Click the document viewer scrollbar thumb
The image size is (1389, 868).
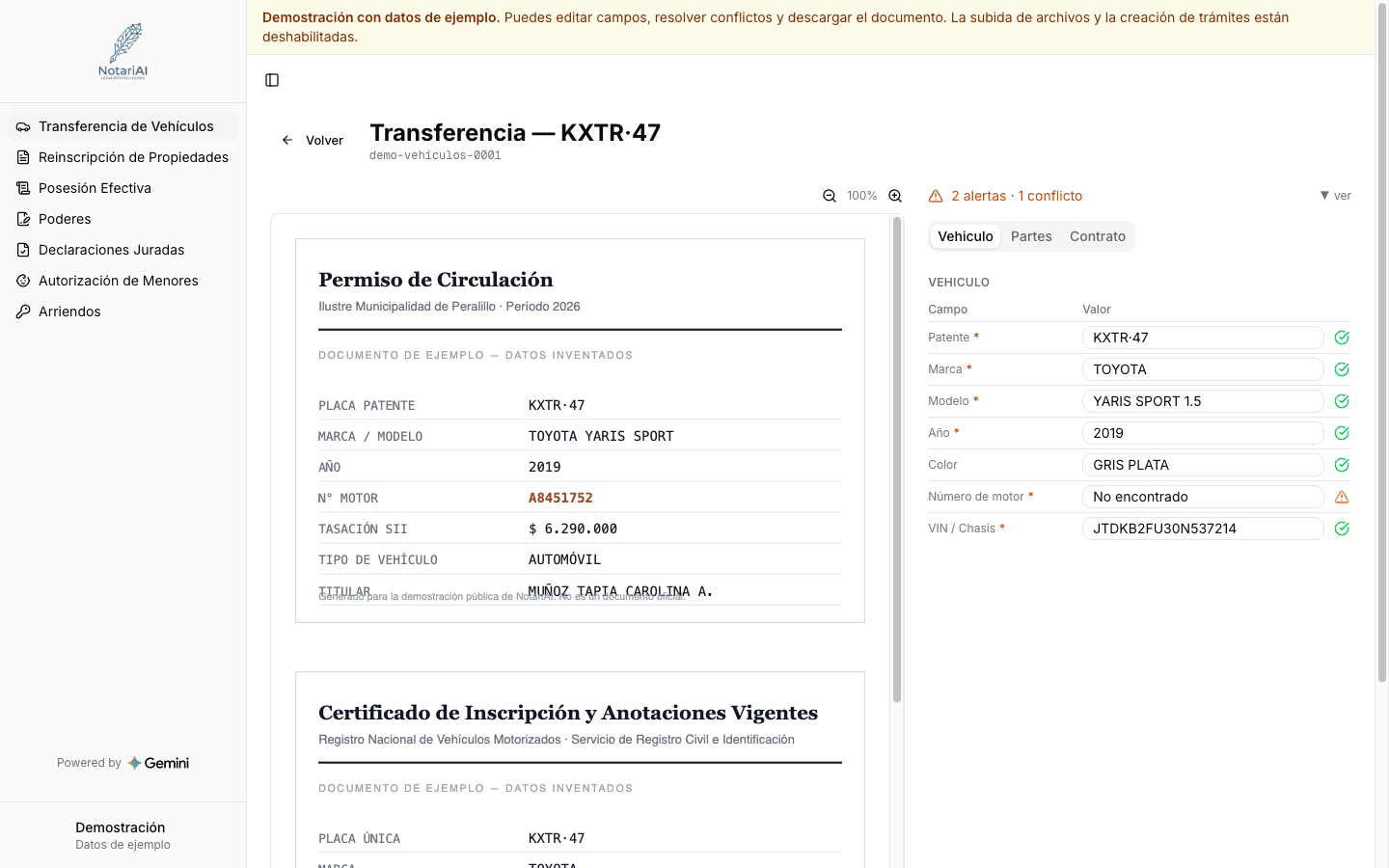897,460
